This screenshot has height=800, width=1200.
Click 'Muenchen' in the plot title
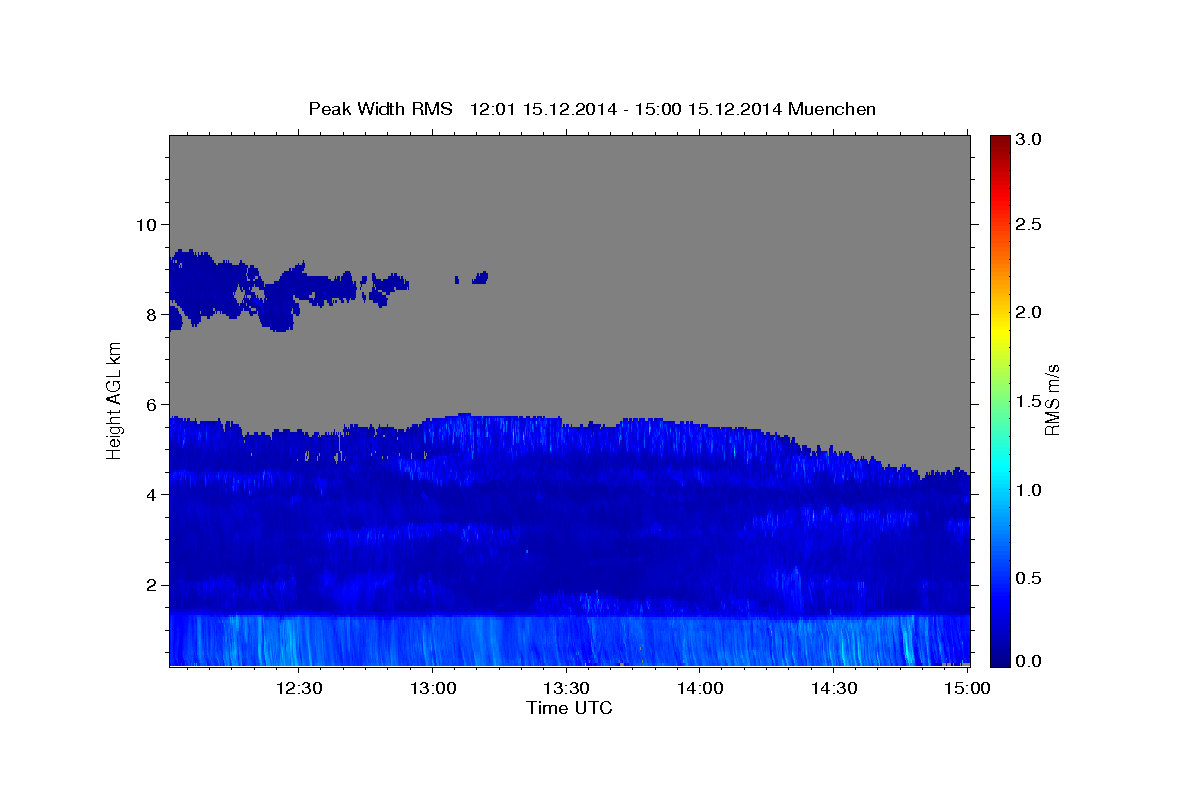[x=832, y=109]
